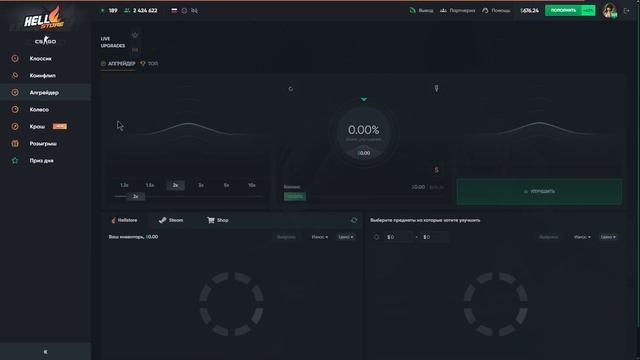Click the round icon before the price inputs
The width and height of the screenshot is (640, 360).
pyautogui.click(x=376, y=237)
